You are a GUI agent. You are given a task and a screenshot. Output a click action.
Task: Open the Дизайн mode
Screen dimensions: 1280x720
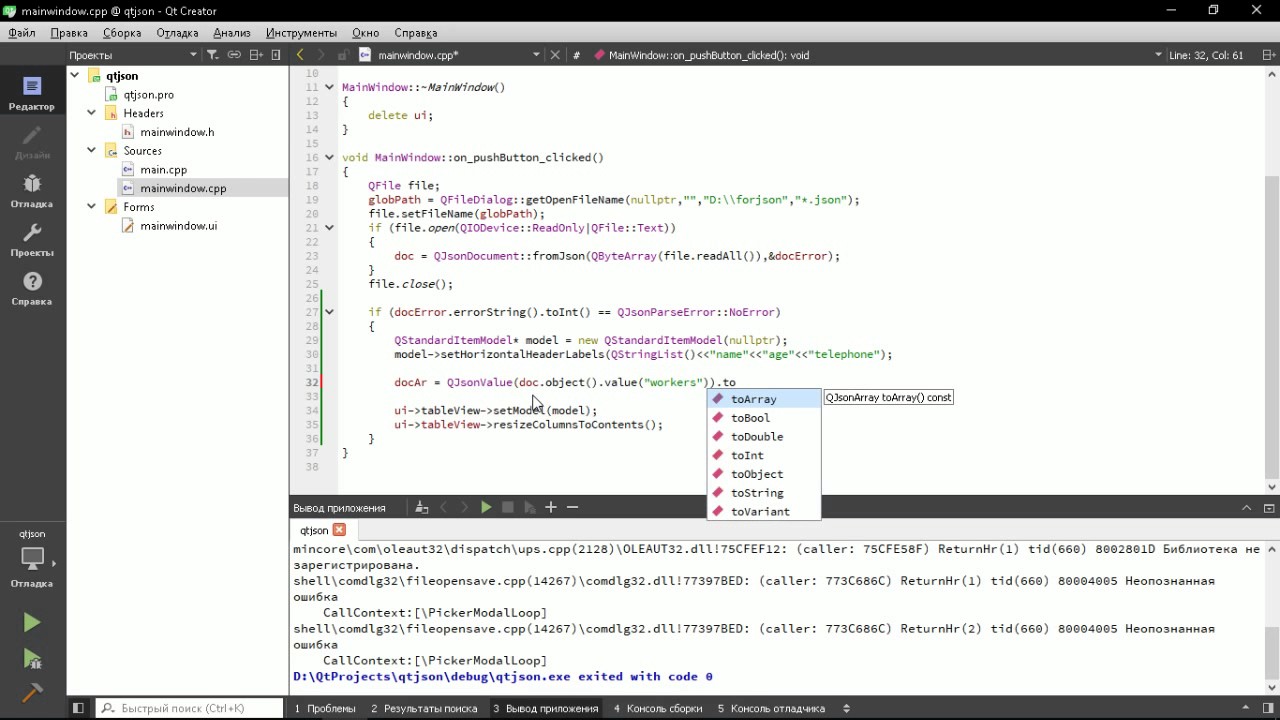(32, 142)
